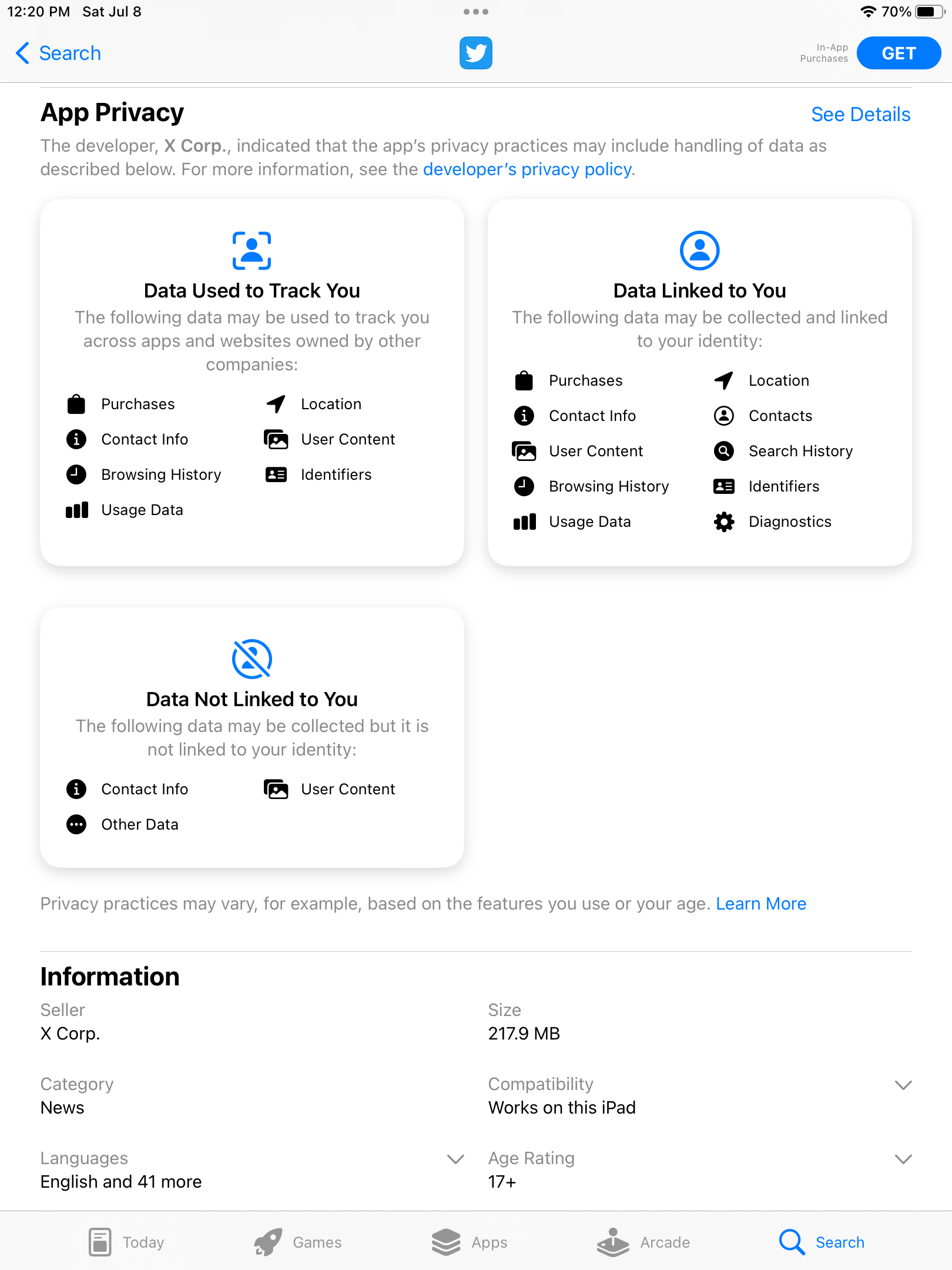Image resolution: width=952 pixels, height=1270 pixels.
Task: Open the Arcade tab
Action: pos(643,1242)
